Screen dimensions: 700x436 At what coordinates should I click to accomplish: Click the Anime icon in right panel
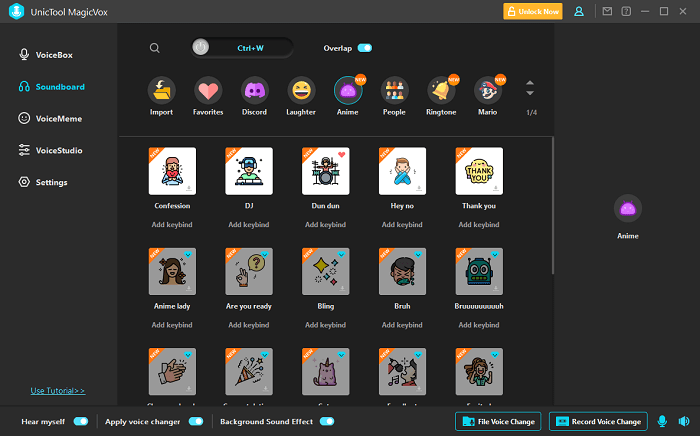[x=628, y=208]
